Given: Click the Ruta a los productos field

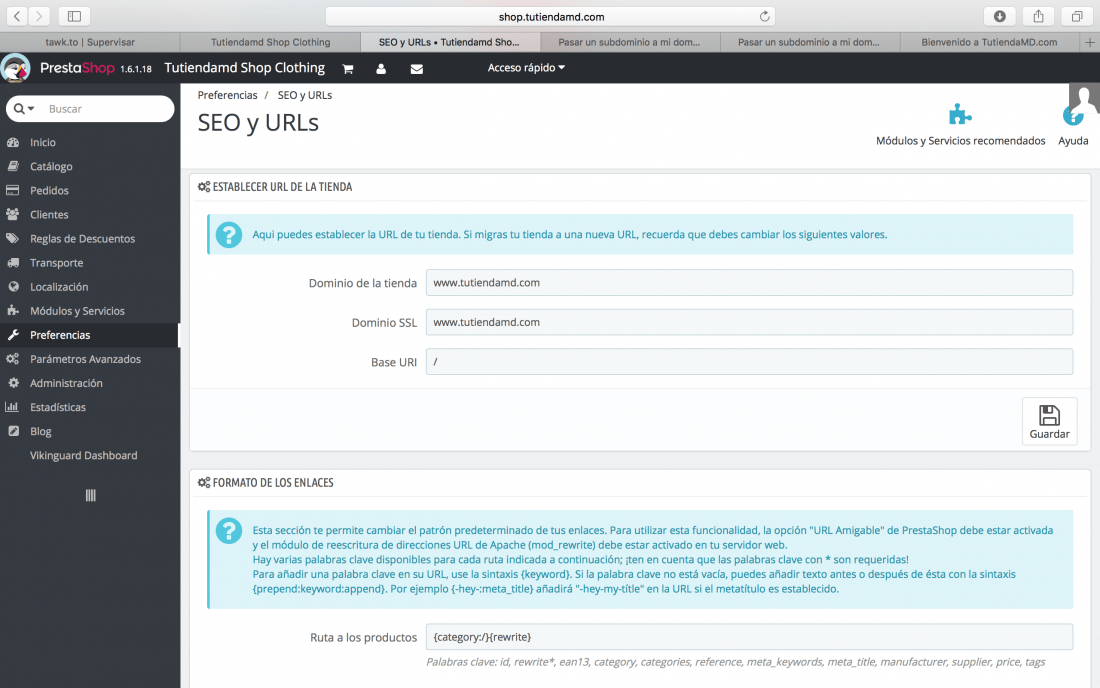Looking at the screenshot, I should pyautogui.click(x=749, y=637).
